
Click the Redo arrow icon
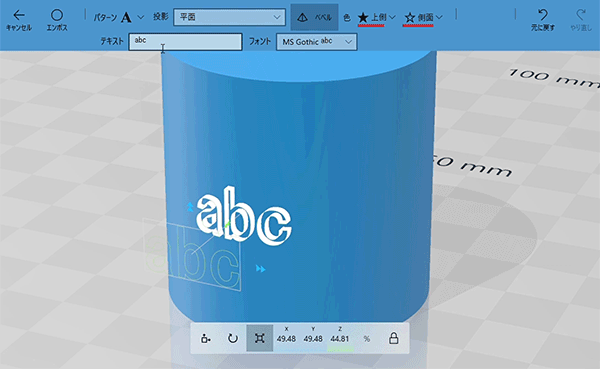[581, 15]
